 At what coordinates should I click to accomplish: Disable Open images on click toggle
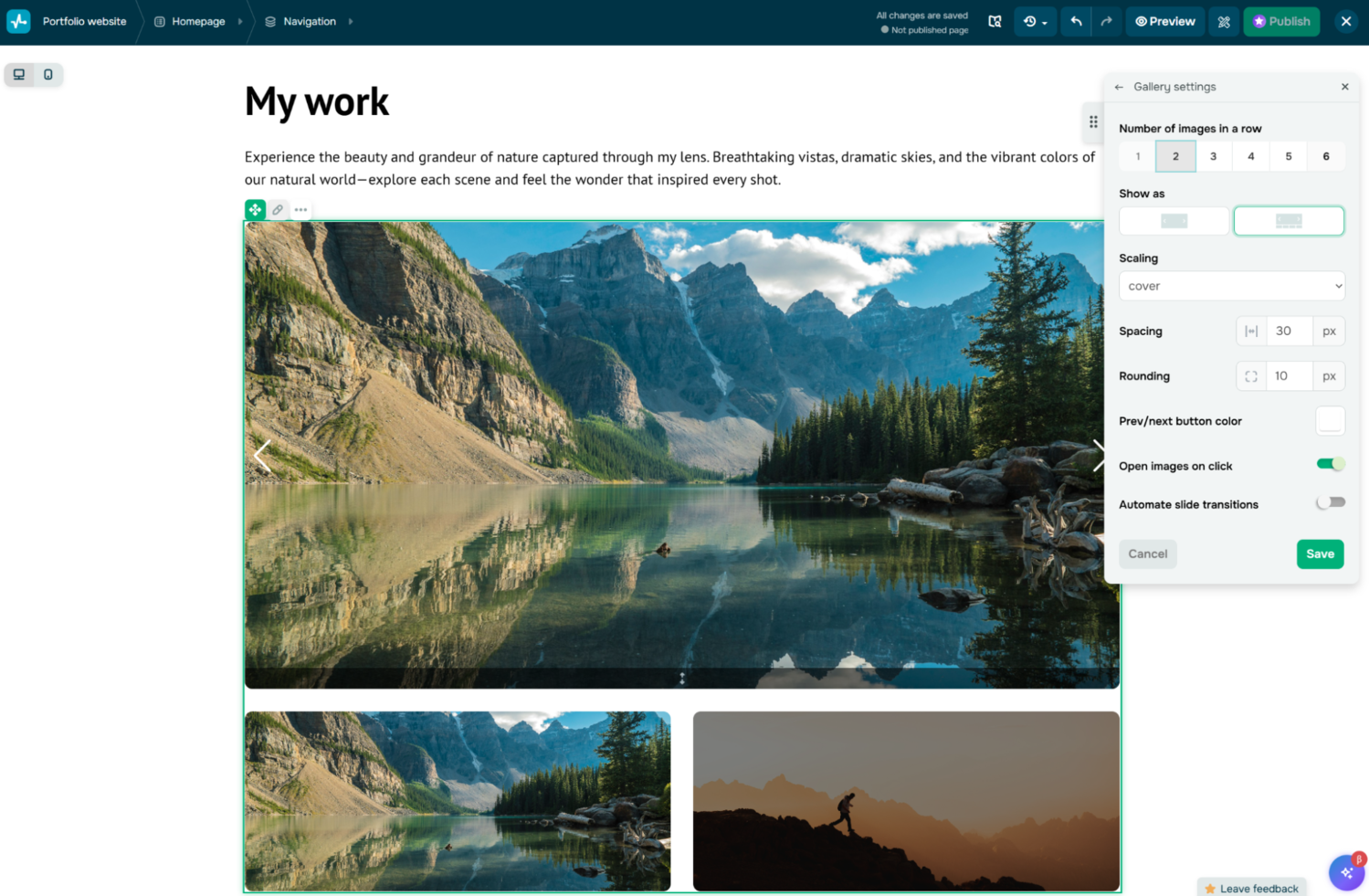tap(1330, 465)
